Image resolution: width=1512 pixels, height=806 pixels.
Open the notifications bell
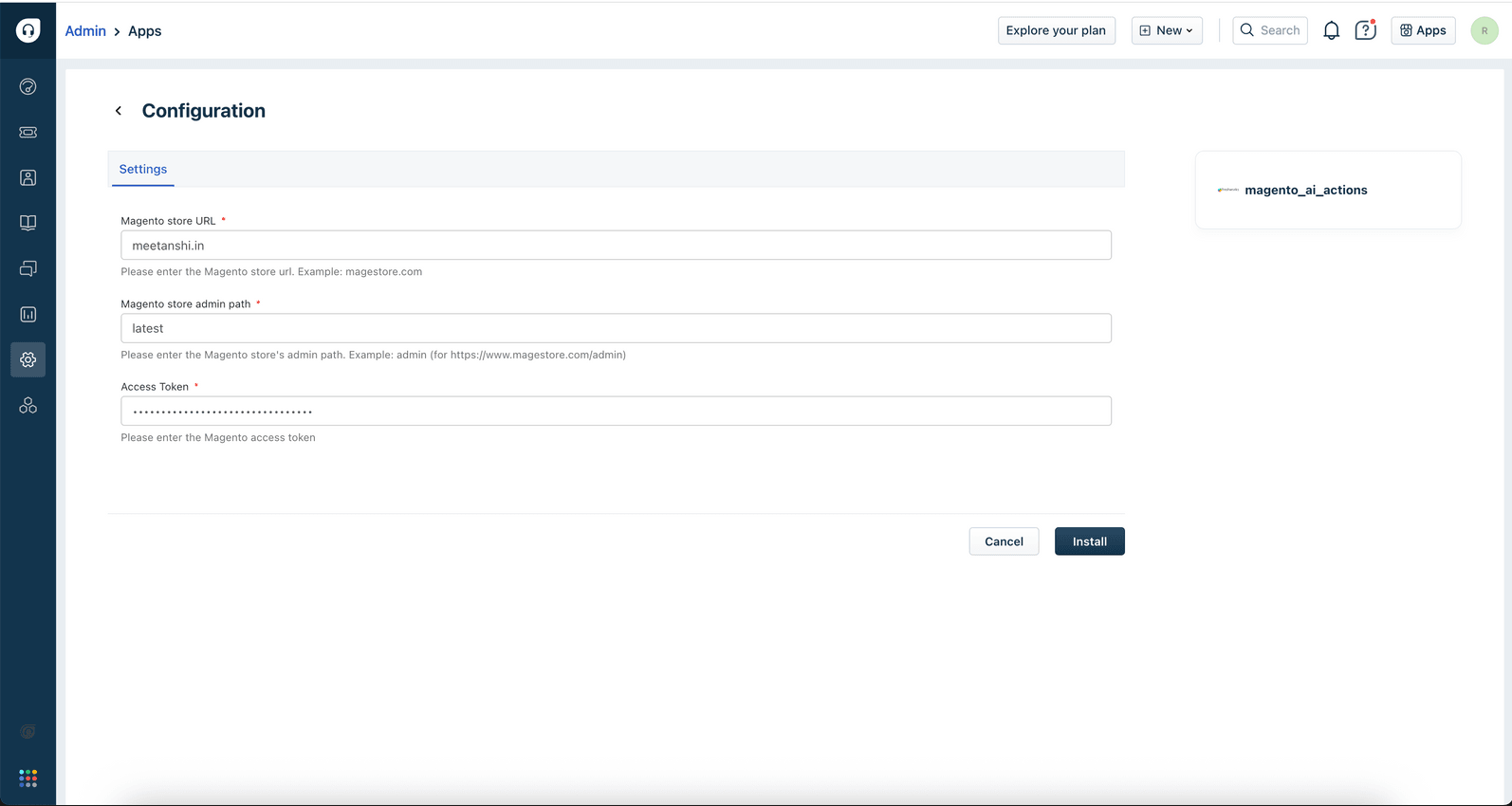pyautogui.click(x=1331, y=30)
